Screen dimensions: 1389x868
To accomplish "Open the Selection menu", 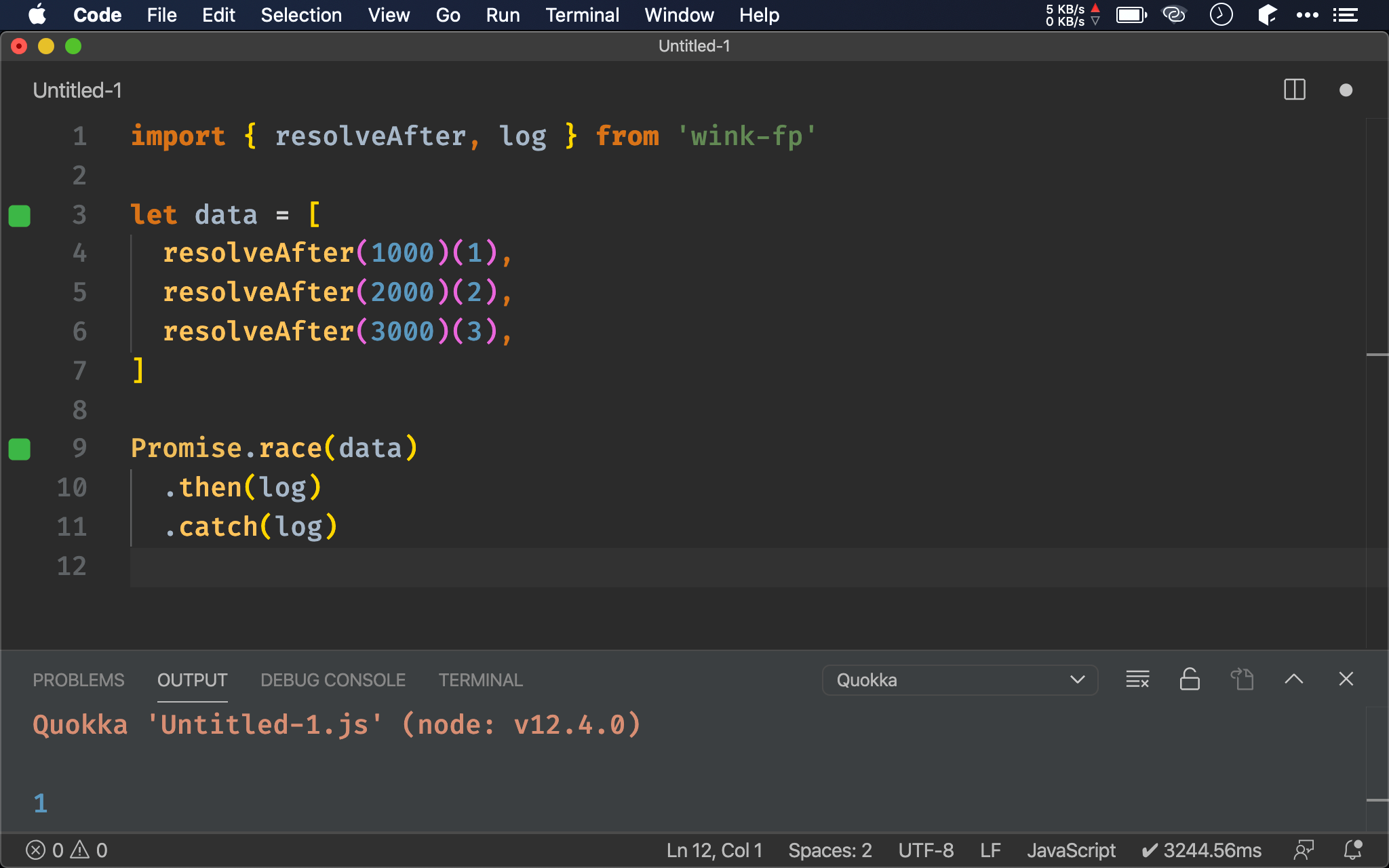I will tap(301, 15).
